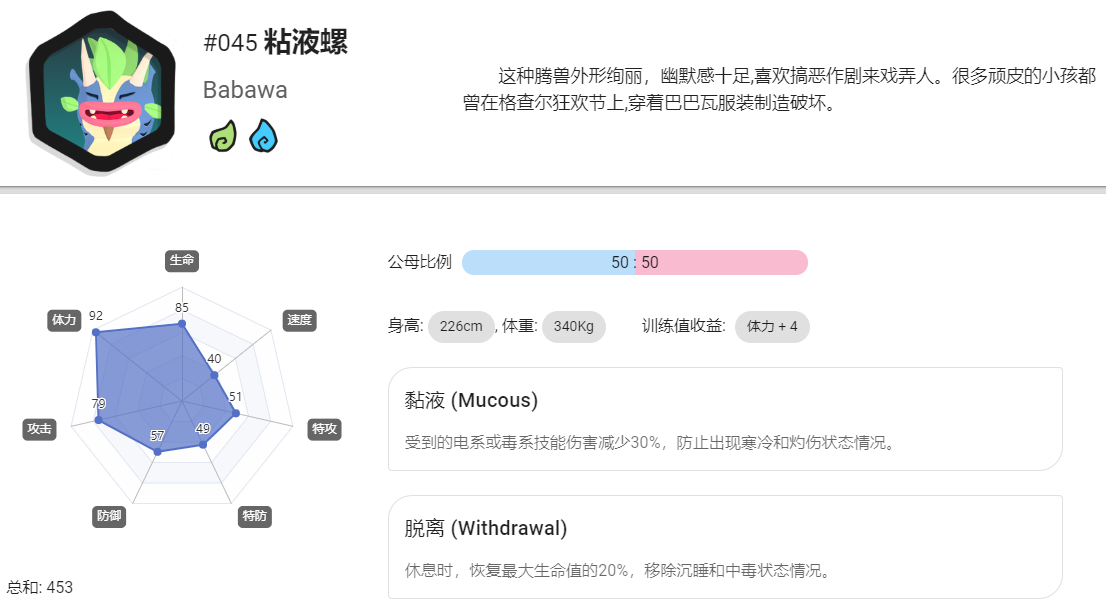Viewport: 1106px width, 609px height.
Task: Select the blue water type icon
Action: pos(263,136)
